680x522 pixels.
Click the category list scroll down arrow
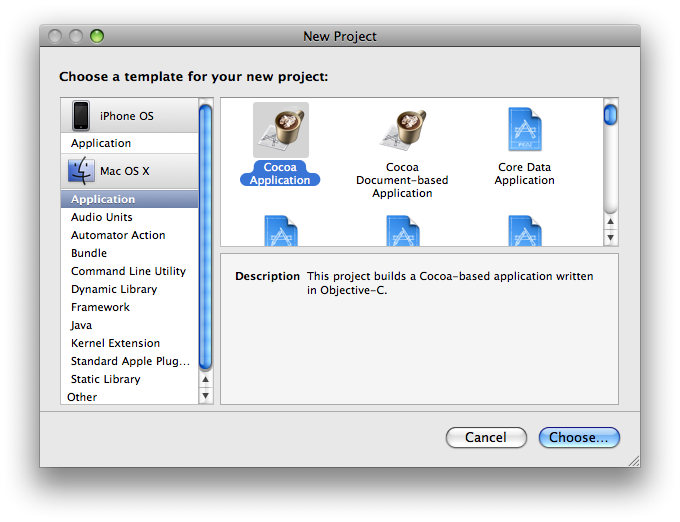click(x=206, y=395)
